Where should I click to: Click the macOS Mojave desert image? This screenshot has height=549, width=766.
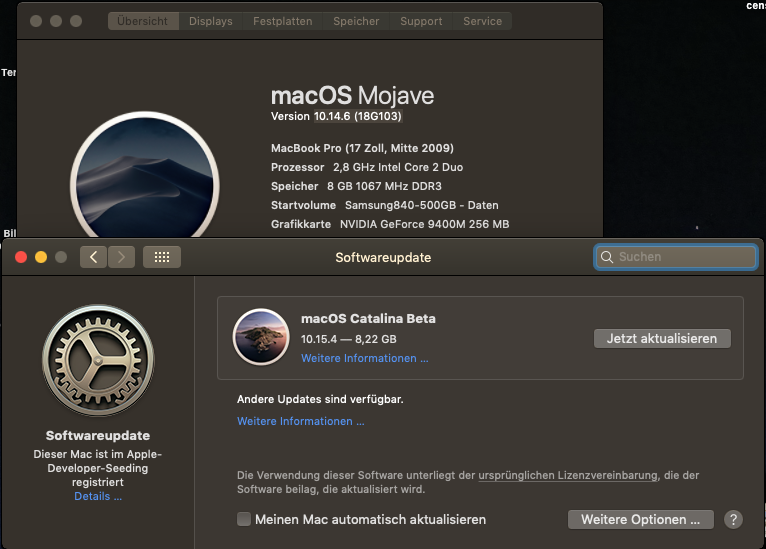[x=145, y=176]
